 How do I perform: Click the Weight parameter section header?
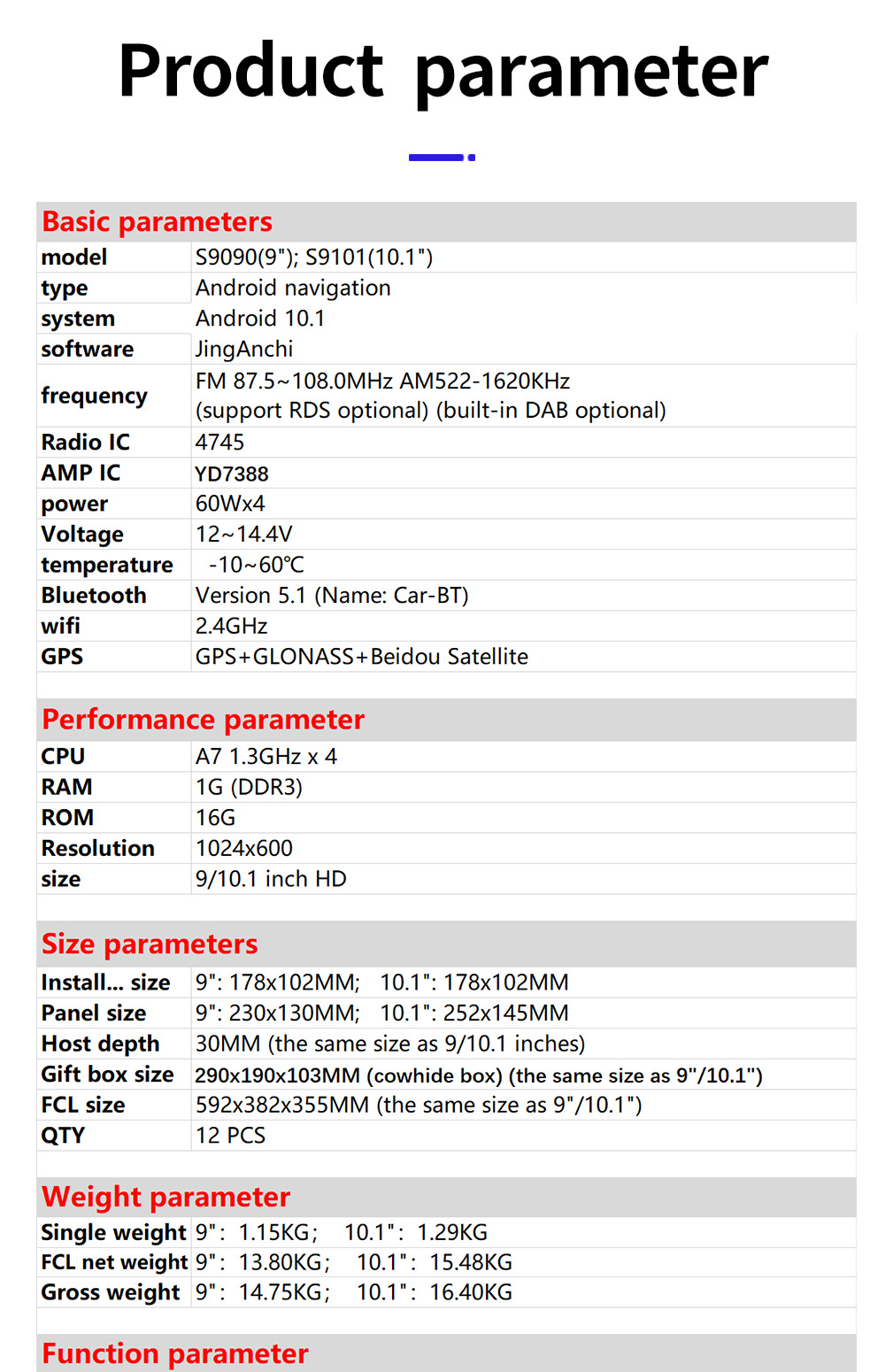click(x=166, y=1198)
